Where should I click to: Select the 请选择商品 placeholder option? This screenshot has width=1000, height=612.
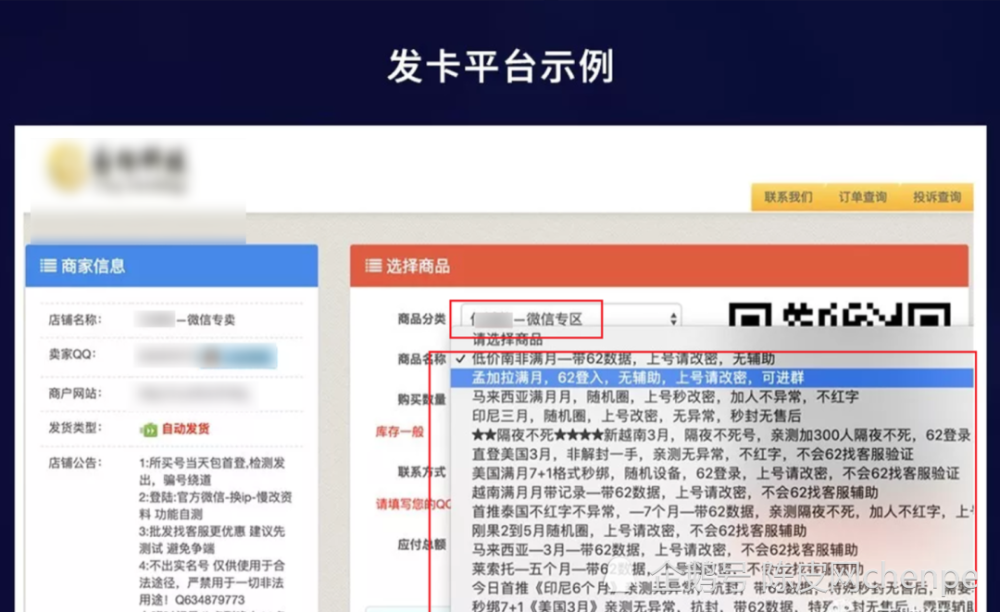[712, 340]
